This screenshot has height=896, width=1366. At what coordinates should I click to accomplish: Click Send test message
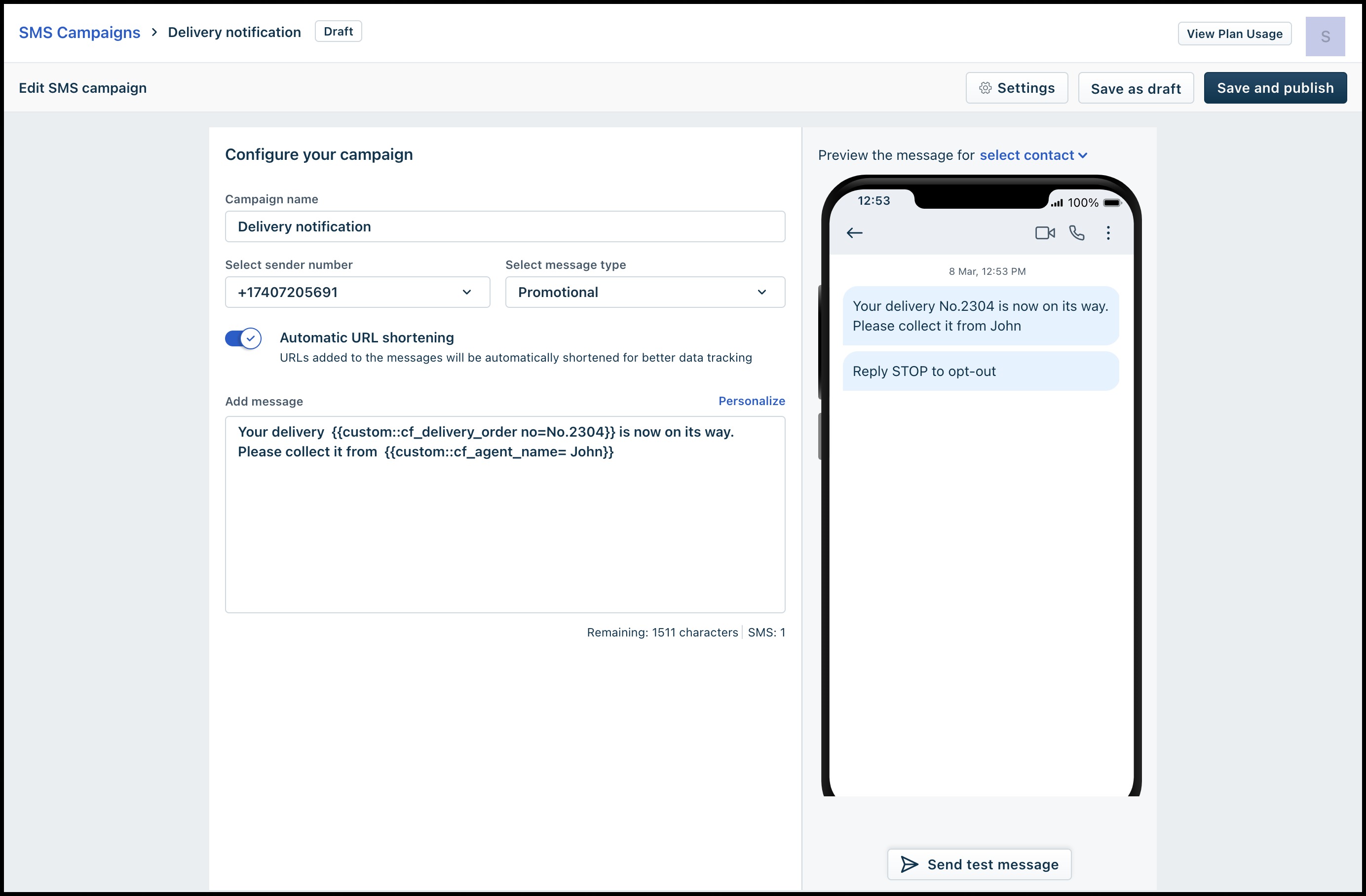[979, 864]
